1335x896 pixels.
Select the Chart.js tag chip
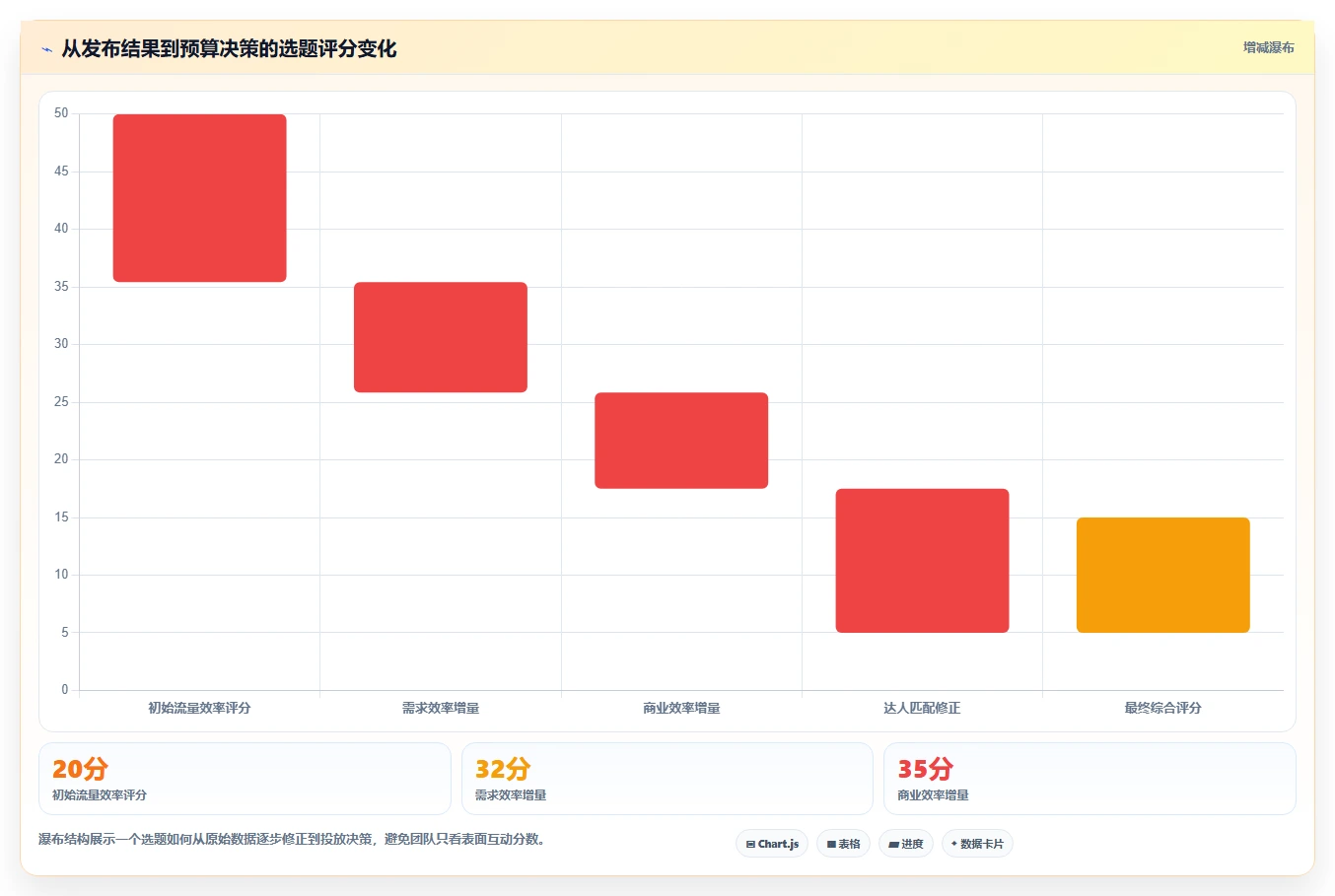[x=772, y=844]
